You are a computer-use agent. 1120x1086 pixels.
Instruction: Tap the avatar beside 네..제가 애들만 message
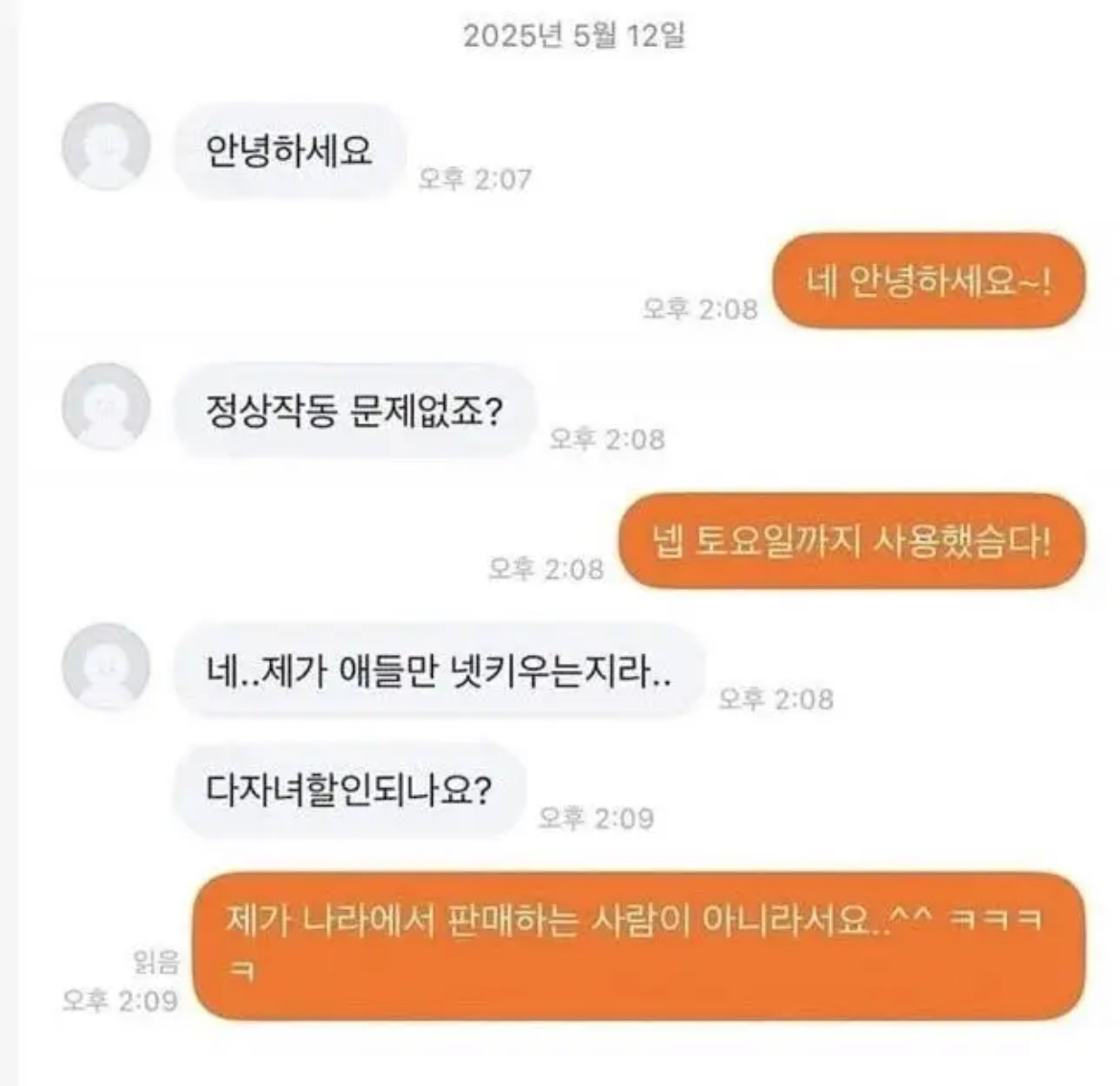[106, 666]
